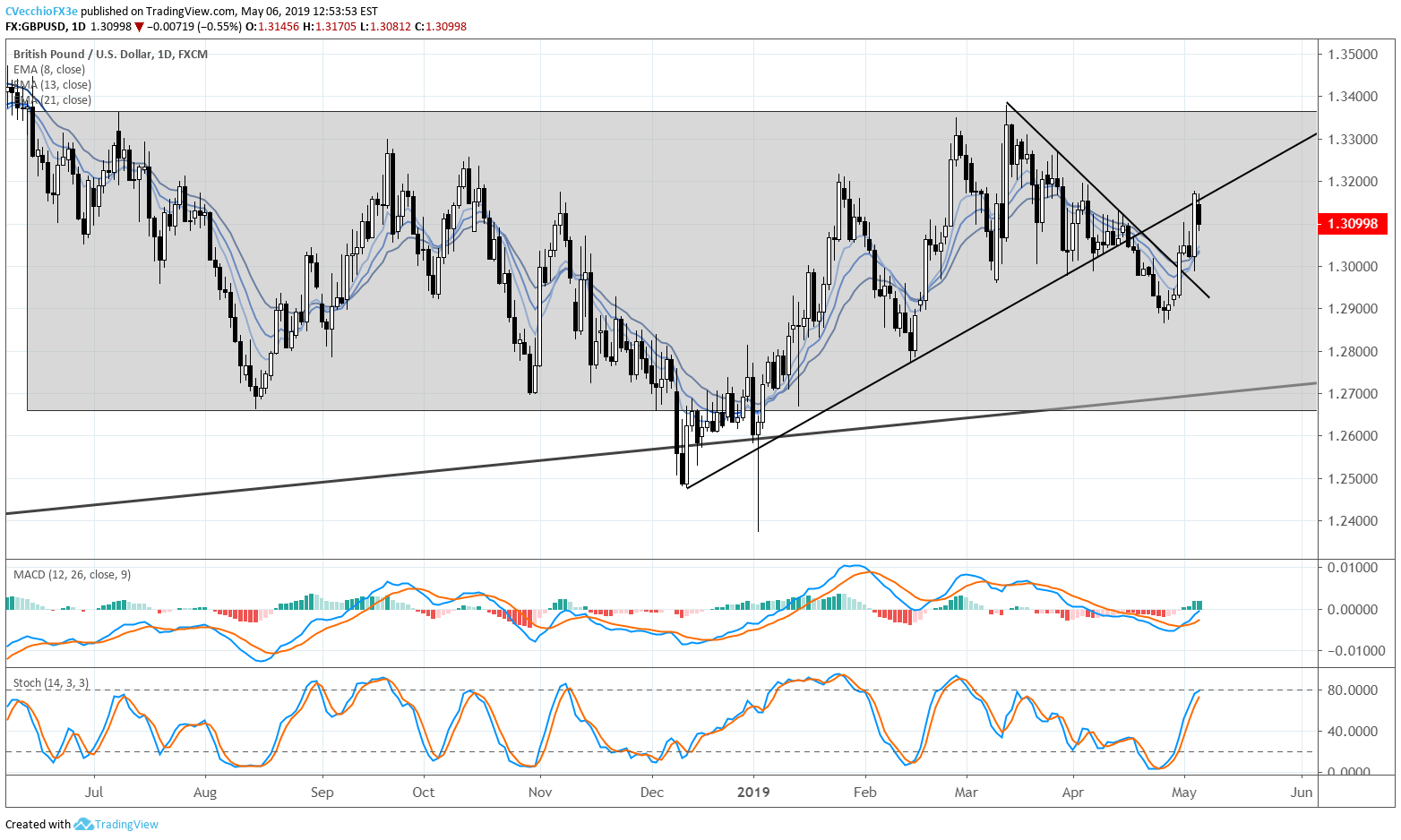Select the red 1.30998 current price label
The width and height of the screenshot is (1401, 840).
pos(1353,224)
